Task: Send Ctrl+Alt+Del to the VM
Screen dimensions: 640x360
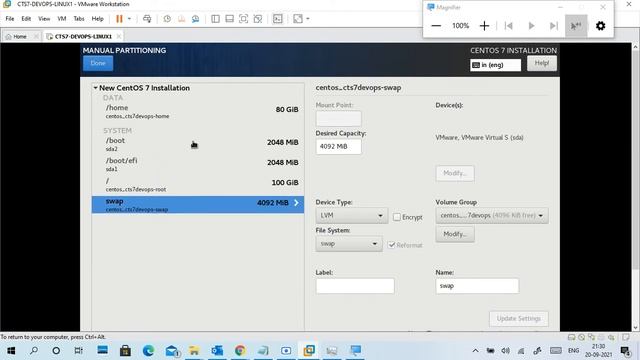Action: point(147,19)
